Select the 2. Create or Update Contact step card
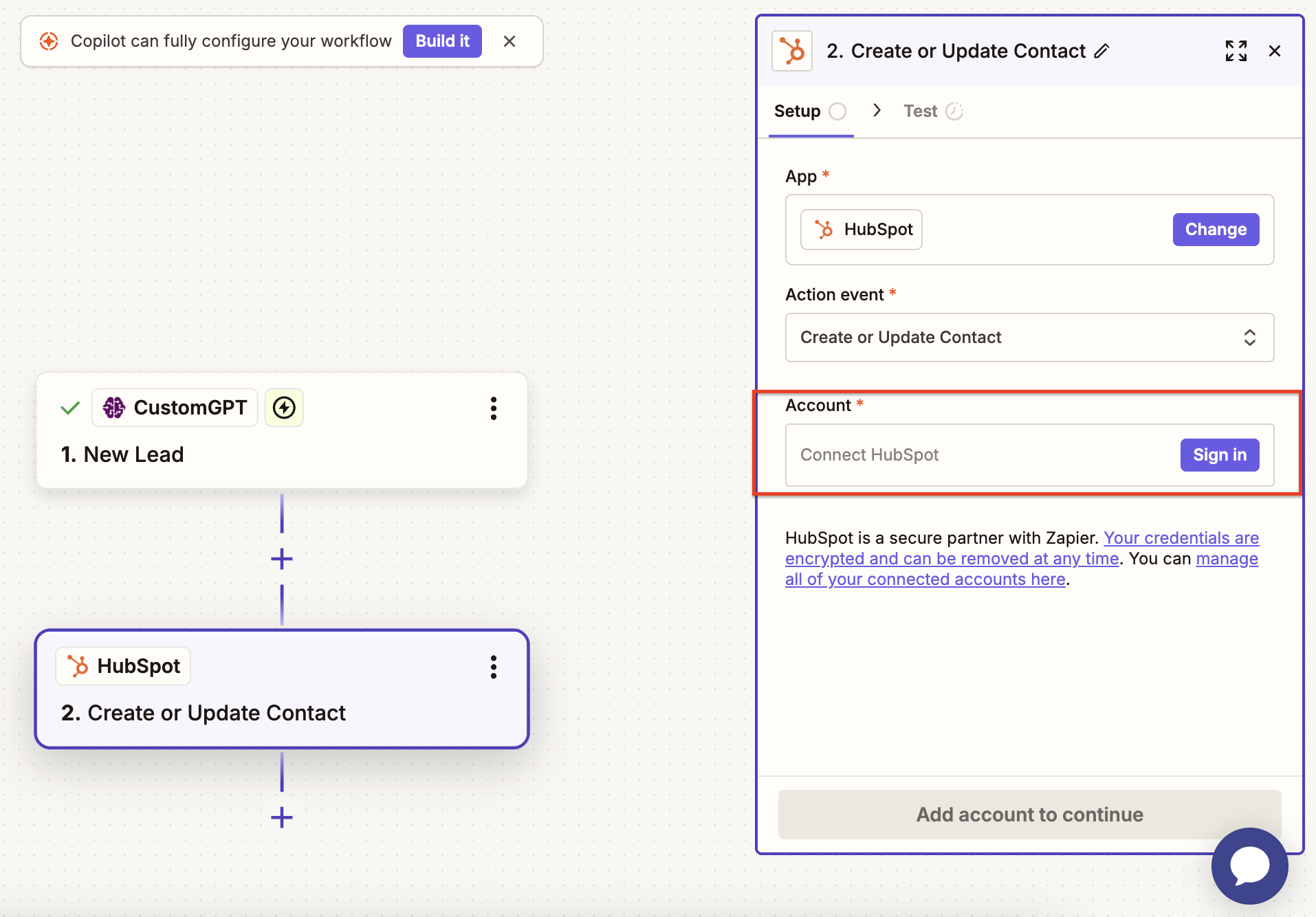1316x917 pixels. (282, 689)
